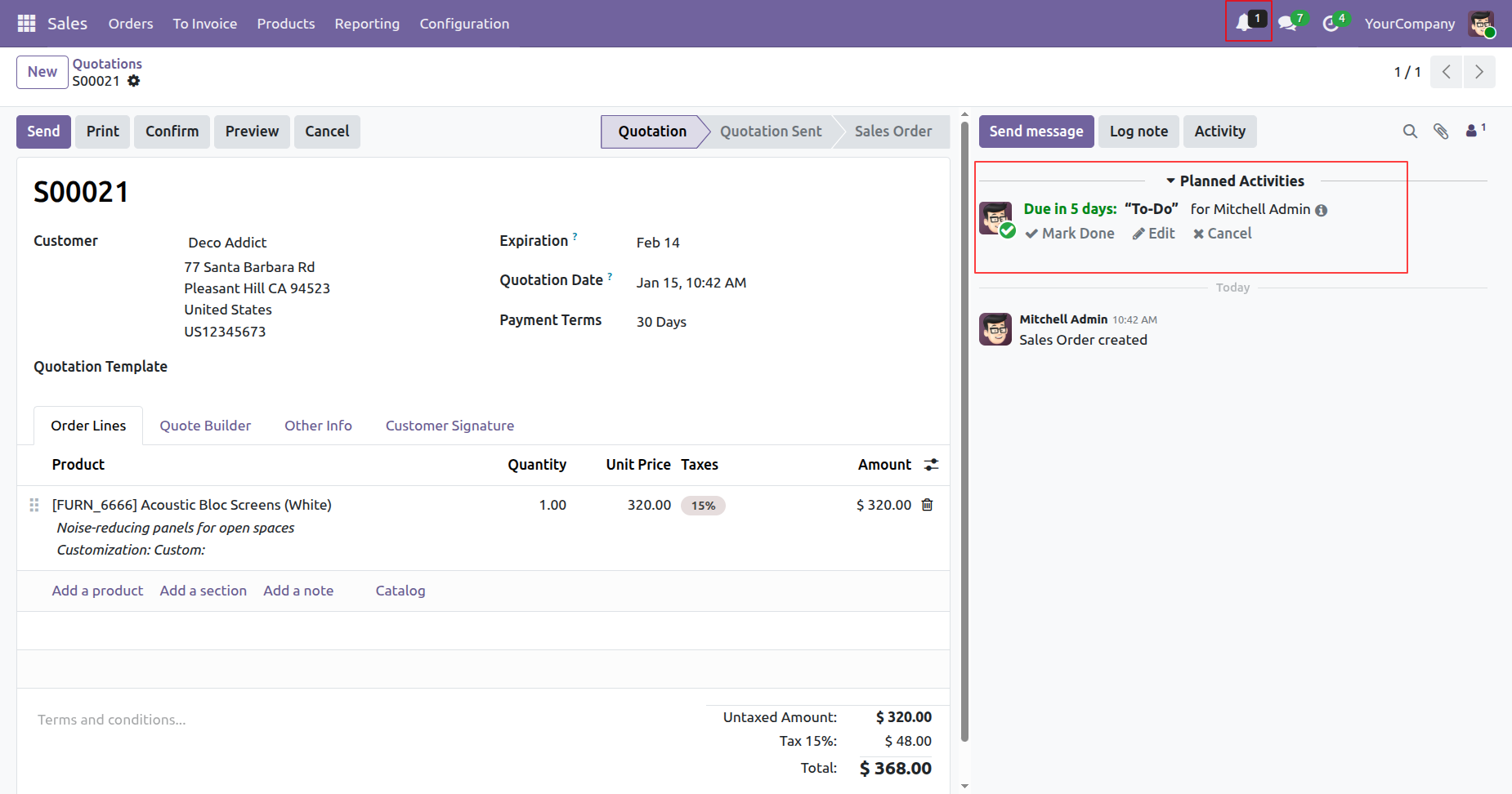Open the Reporting menu
The image size is (1512, 794).
tap(367, 24)
